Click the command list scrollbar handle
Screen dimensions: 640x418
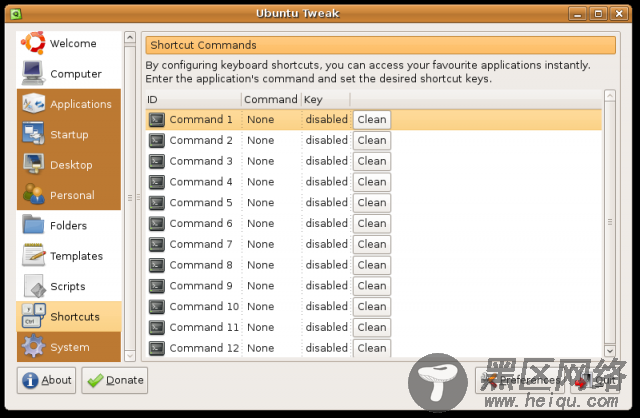610,222
